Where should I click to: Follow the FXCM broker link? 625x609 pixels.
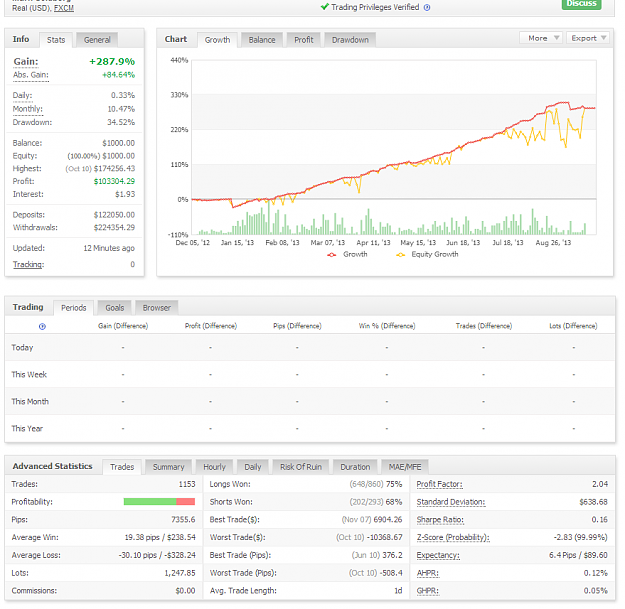(64, 8)
